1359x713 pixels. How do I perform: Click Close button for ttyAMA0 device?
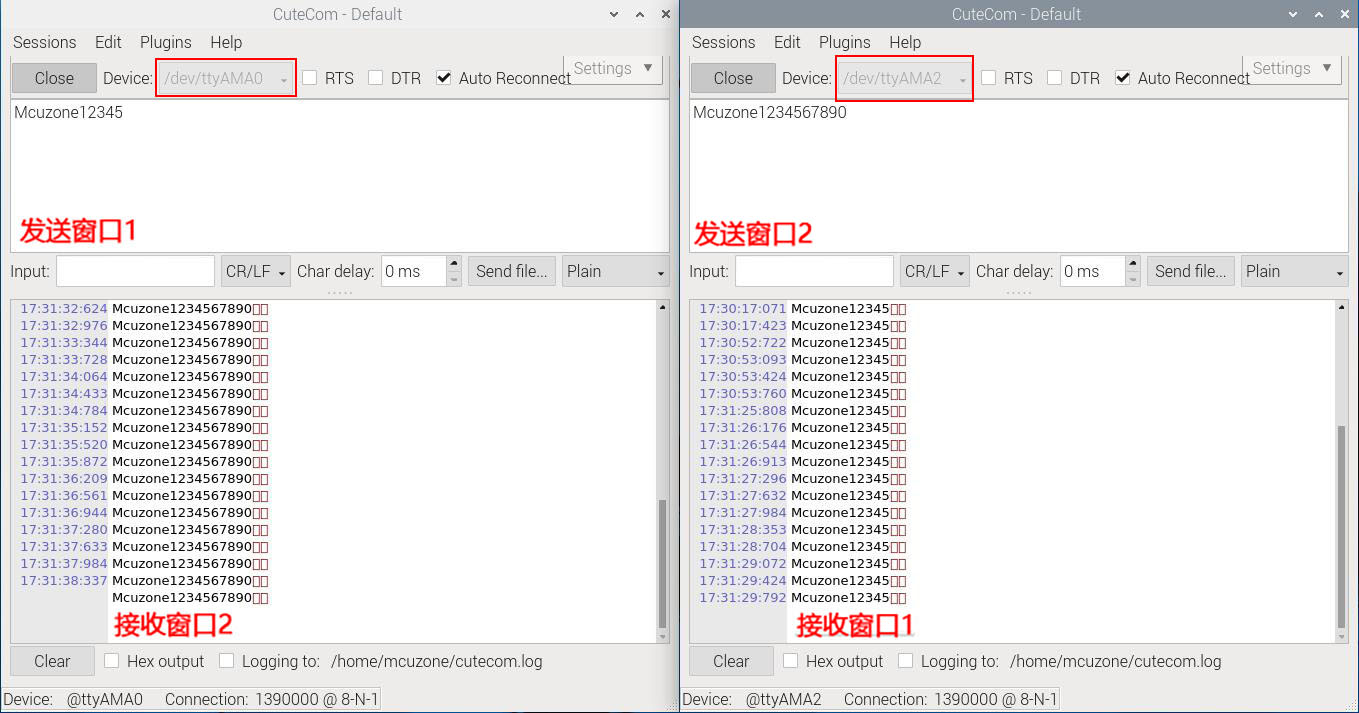(54, 78)
